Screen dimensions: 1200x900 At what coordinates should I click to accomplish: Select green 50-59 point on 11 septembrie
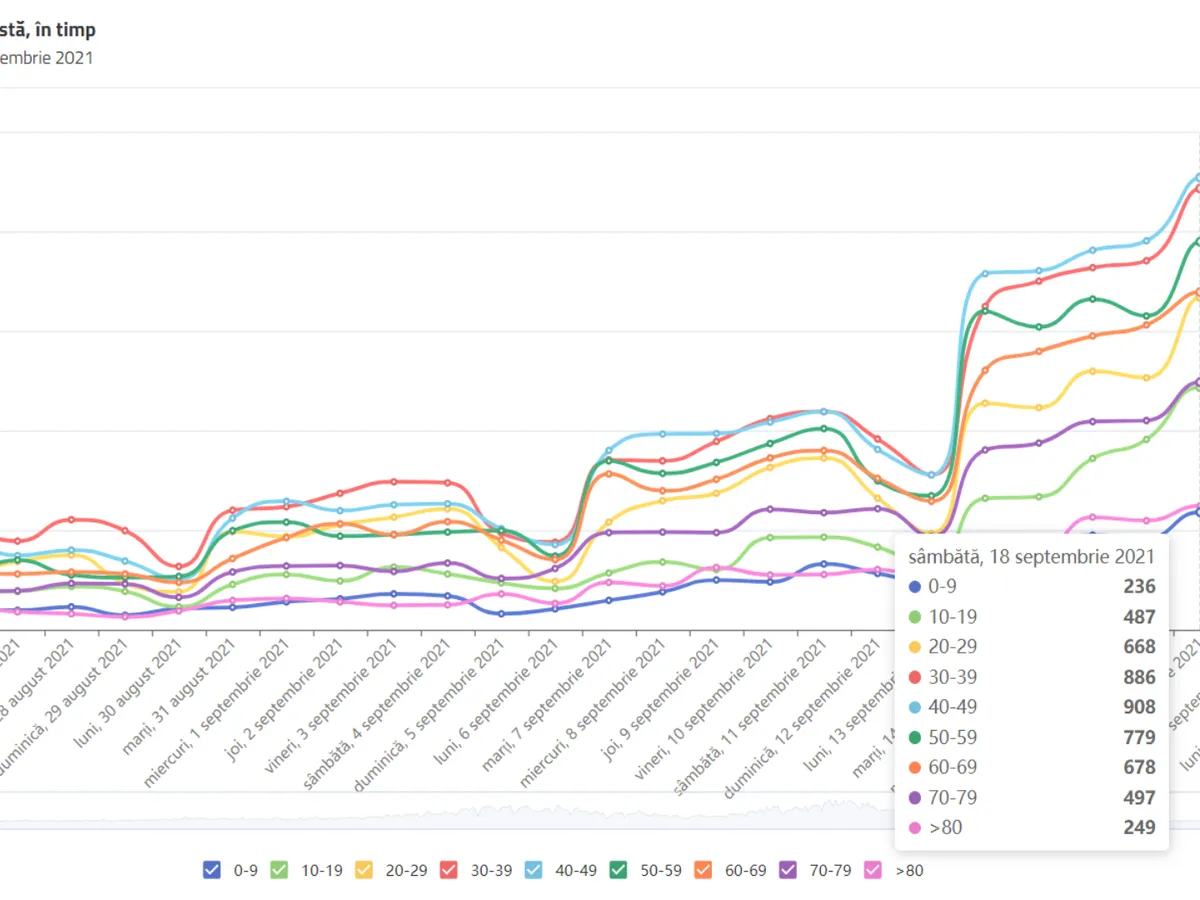(770, 443)
